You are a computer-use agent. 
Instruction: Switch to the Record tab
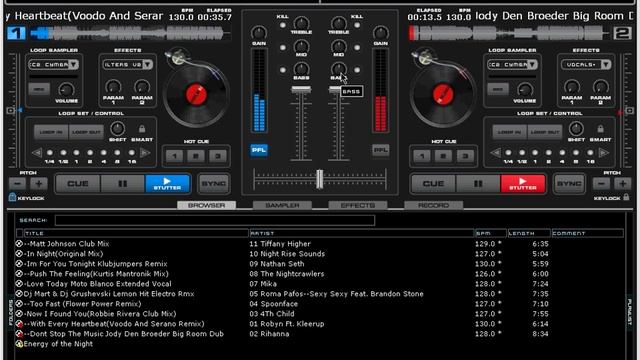(433, 205)
